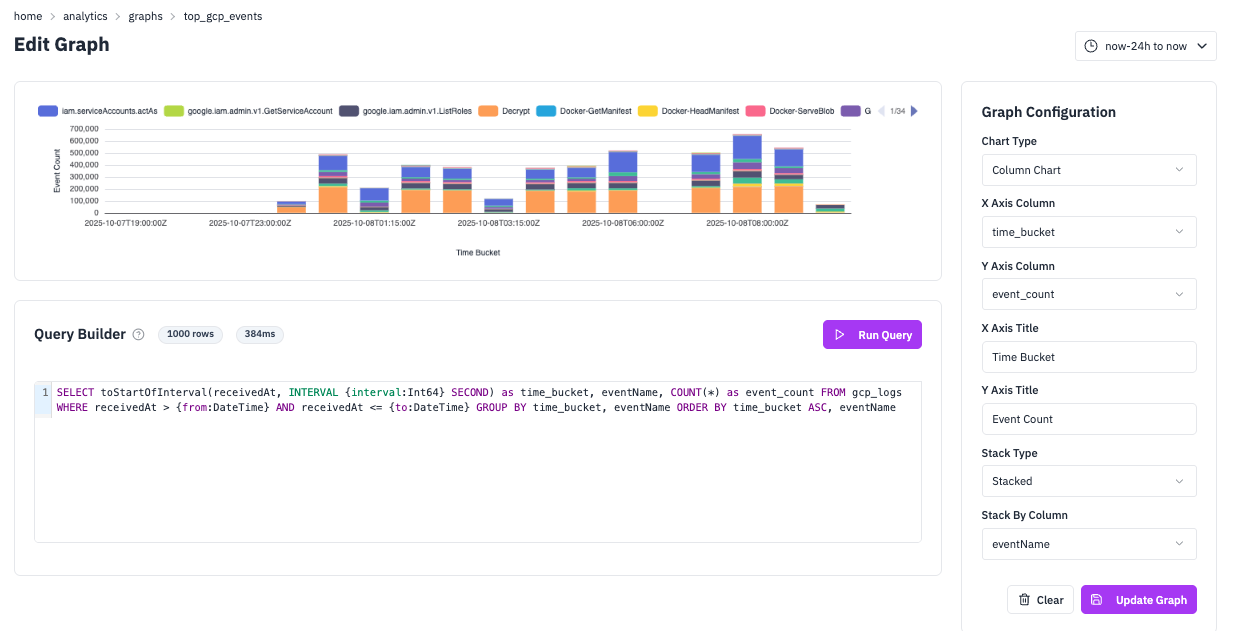The width and height of the screenshot is (1235, 631).
Task: Click the X Axis Title input field
Action: 1088,357
